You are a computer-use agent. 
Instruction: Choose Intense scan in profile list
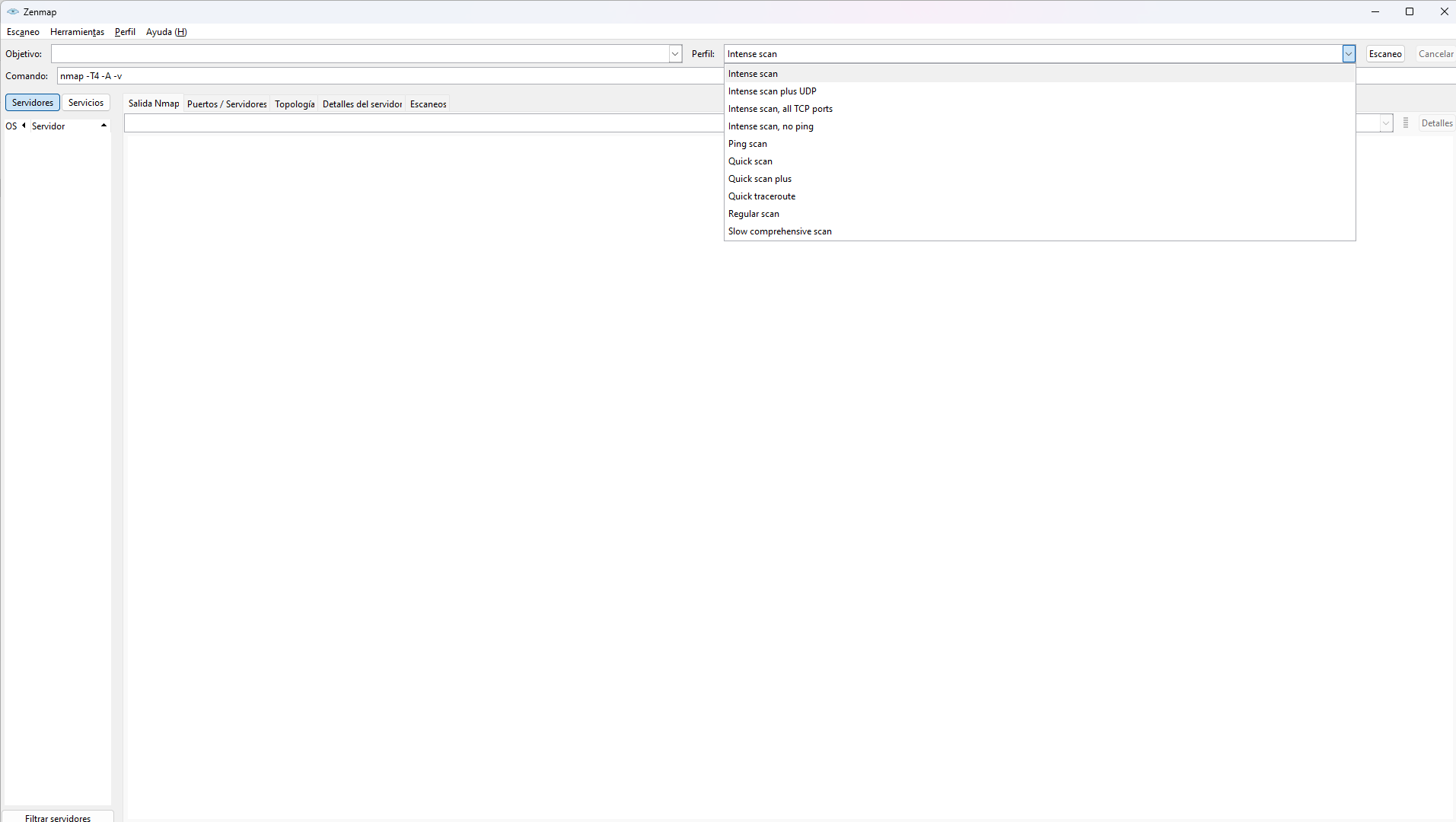click(x=1040, y=74)
